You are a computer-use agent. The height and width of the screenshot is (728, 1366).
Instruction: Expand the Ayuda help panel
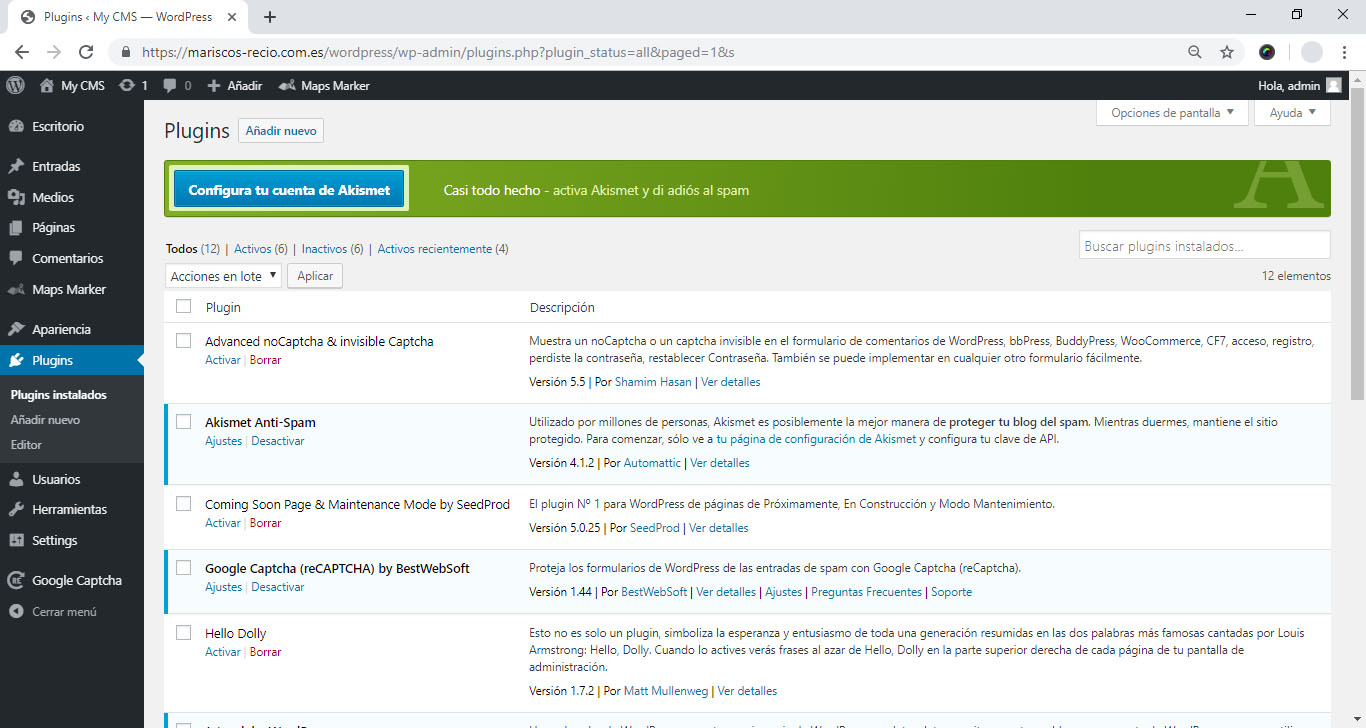coord(1292,113)
